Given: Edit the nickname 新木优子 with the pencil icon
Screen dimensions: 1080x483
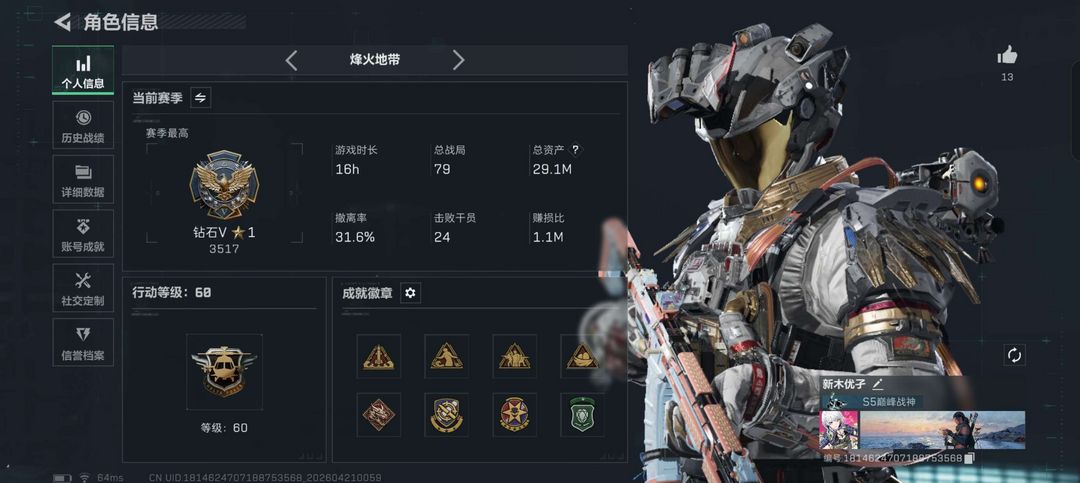Looking at the screenshot, I should coord(878,384).
